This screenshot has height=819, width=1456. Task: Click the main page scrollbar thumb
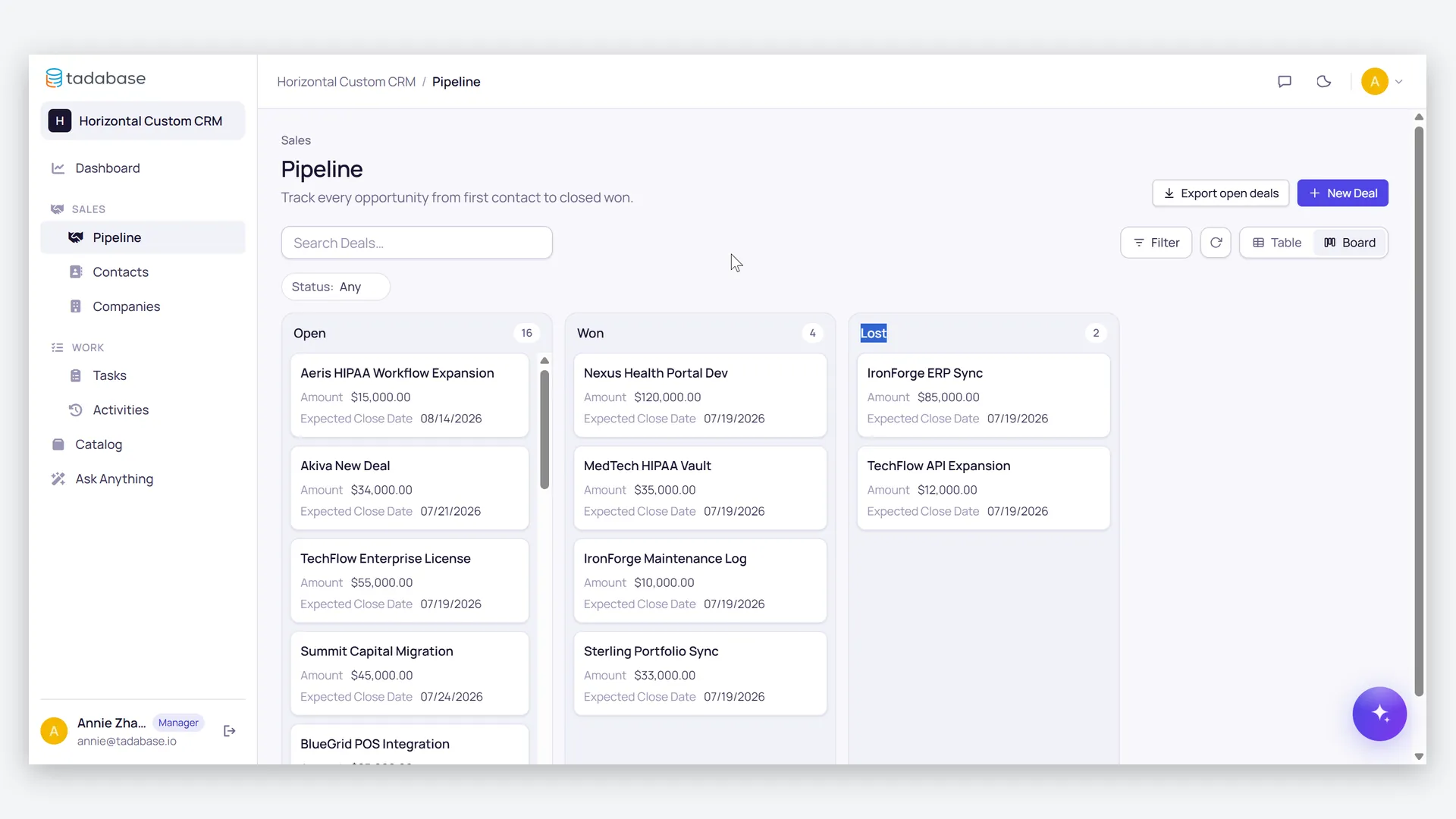(1419, 411)
